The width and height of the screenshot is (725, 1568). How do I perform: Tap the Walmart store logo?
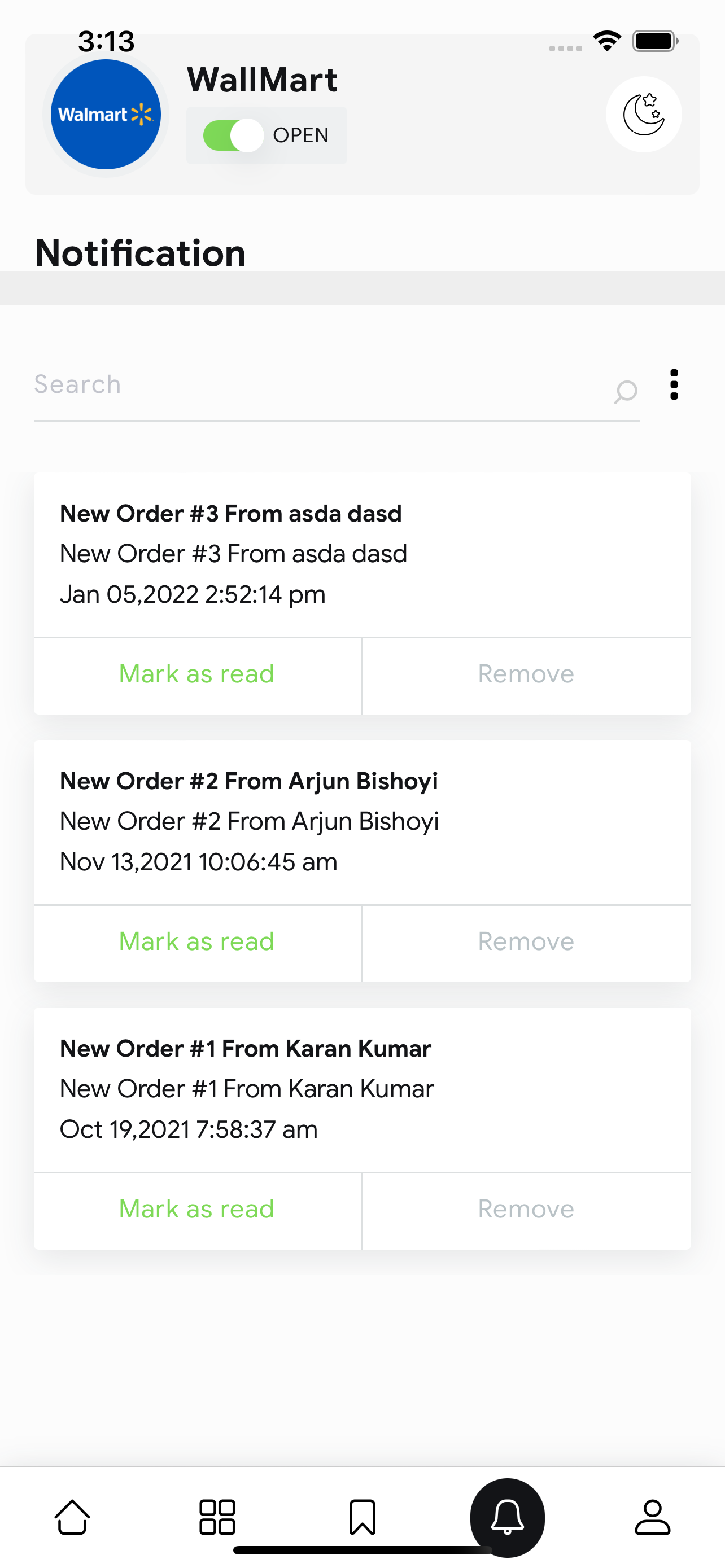click(x=106, y=114)
